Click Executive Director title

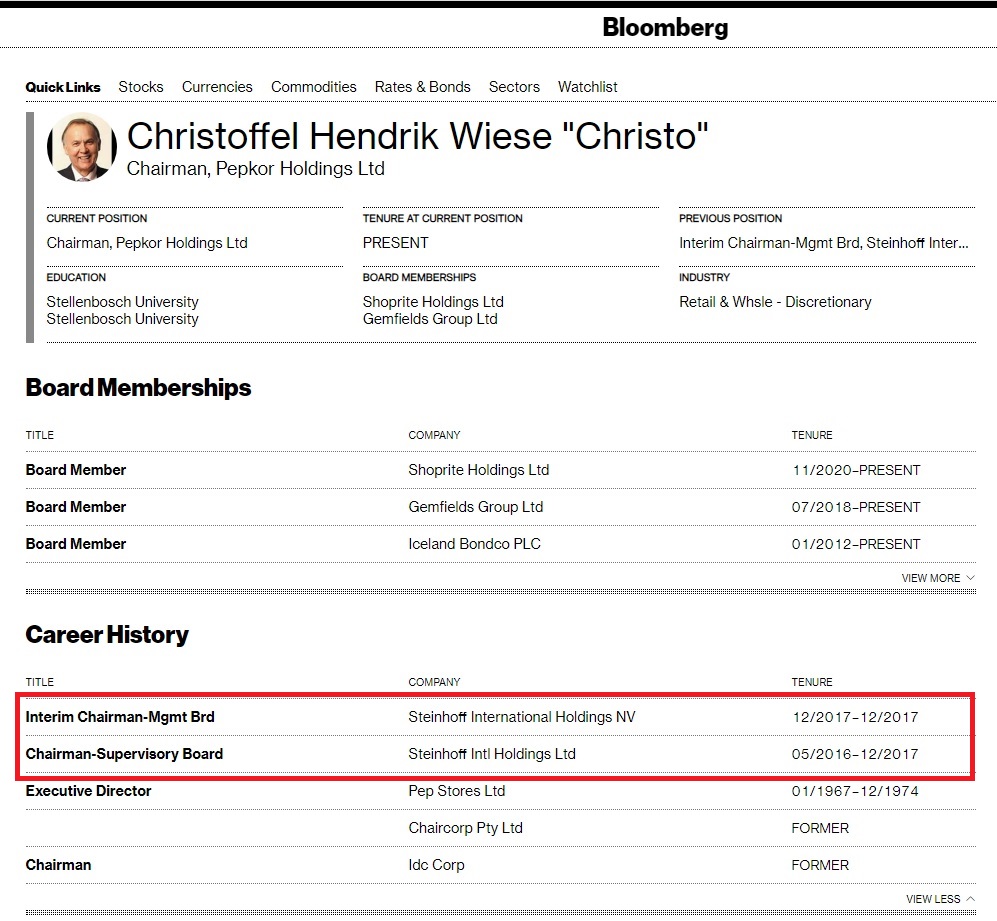[x=88, y=791]
